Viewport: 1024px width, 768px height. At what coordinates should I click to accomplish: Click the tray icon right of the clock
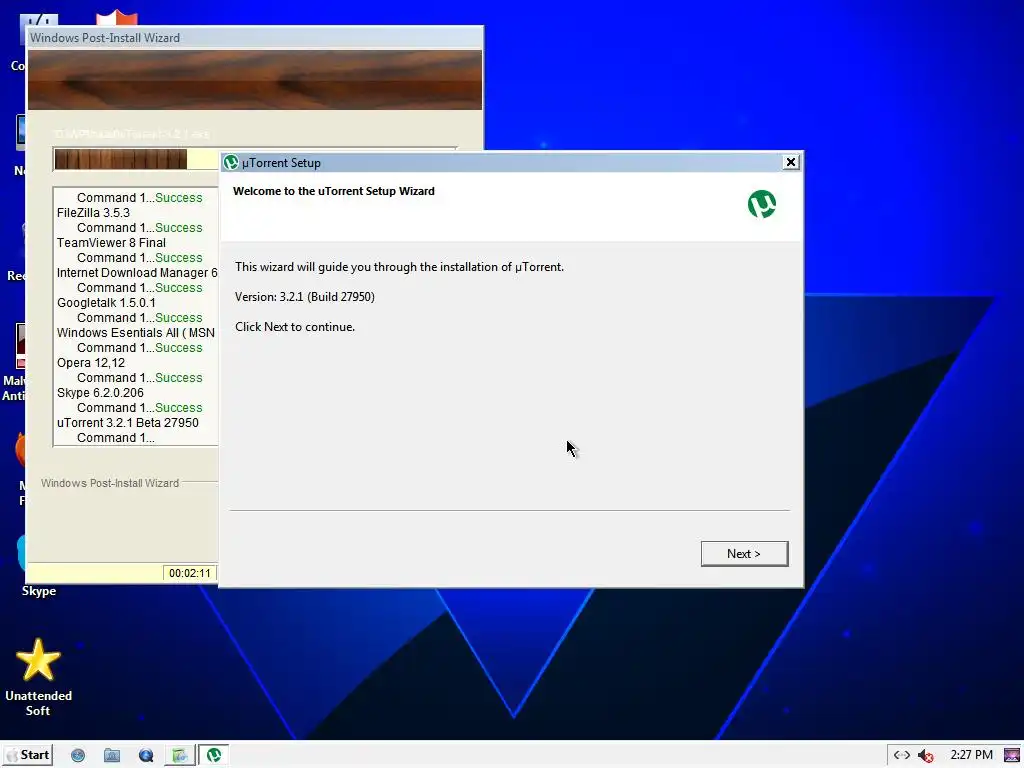click(1012, 756)
